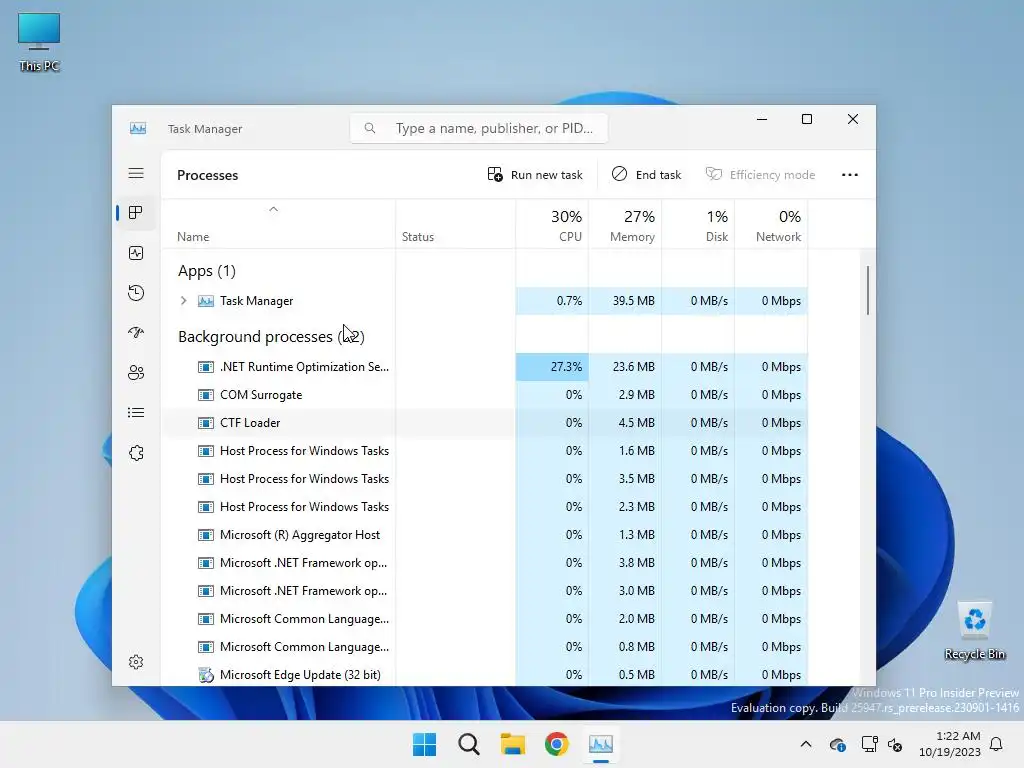Open the Windows Start menu

[424, 744]
